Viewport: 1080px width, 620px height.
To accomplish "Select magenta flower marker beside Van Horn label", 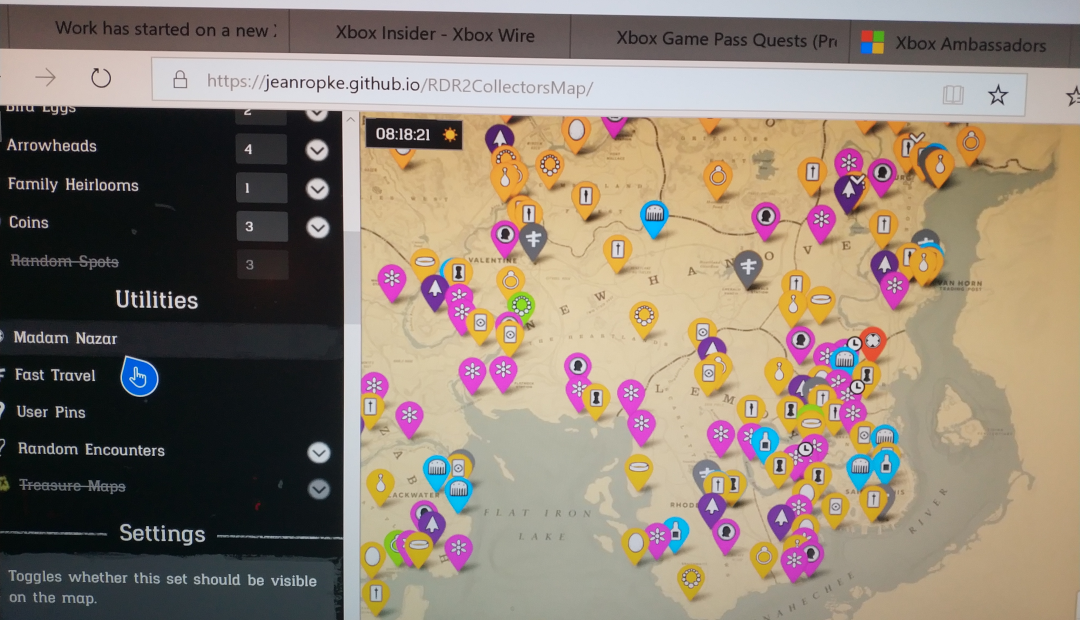I will click(x=895, y=287).
